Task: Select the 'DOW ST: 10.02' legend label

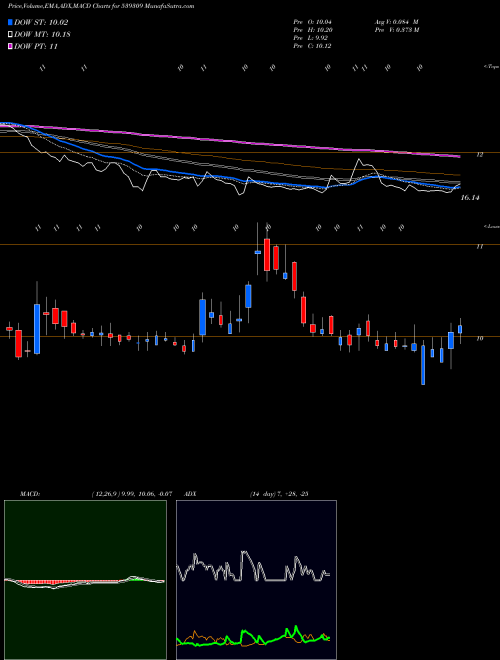Action: 41,22
